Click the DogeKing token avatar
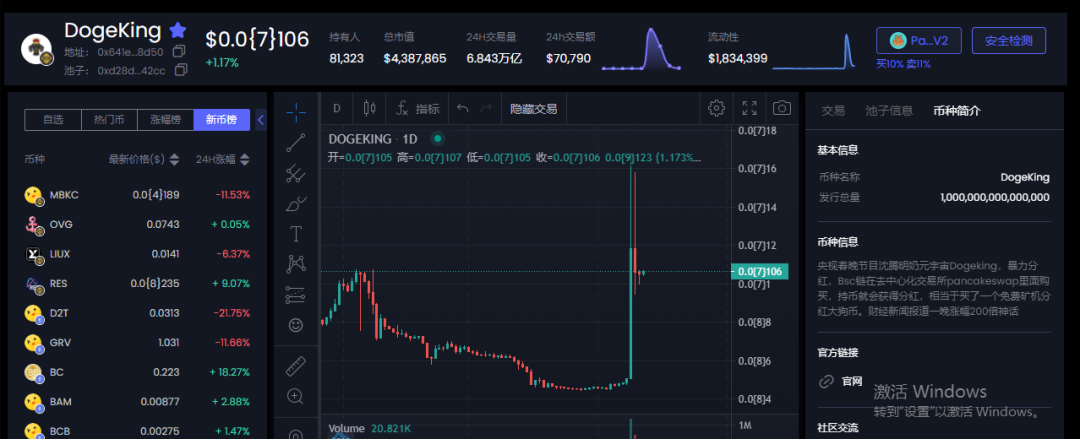 [x=37, y=49]
